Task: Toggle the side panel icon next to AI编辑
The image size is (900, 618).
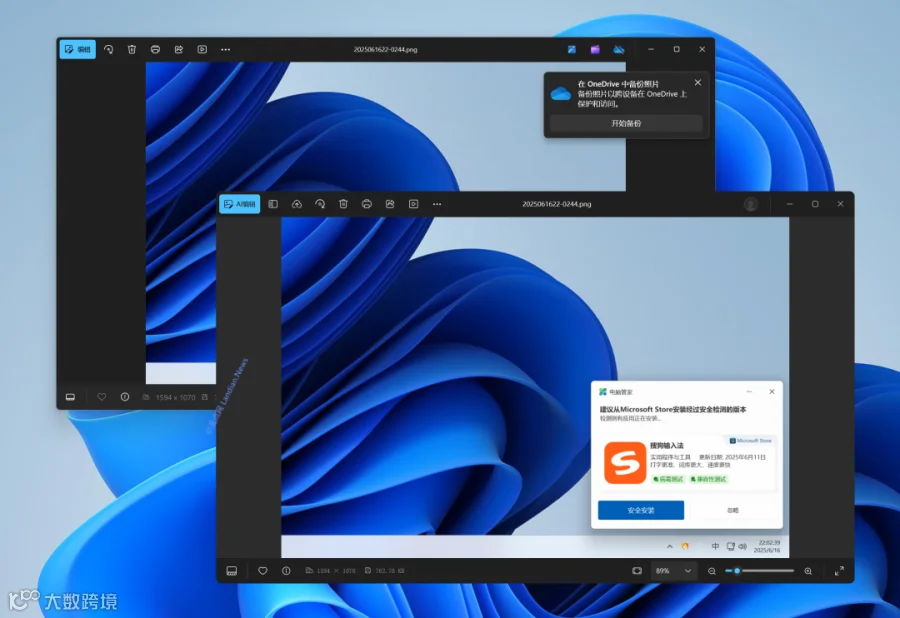Action: click(x=273, y=204)
